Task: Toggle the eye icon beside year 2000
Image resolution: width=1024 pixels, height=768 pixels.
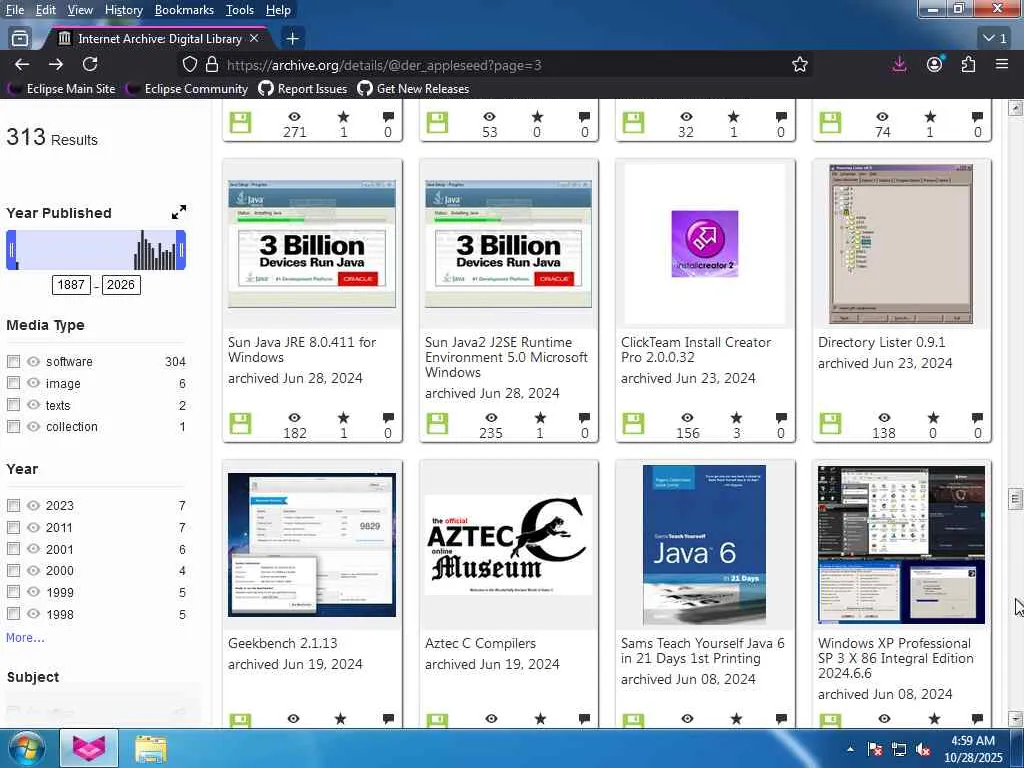Action: point(34,570)
